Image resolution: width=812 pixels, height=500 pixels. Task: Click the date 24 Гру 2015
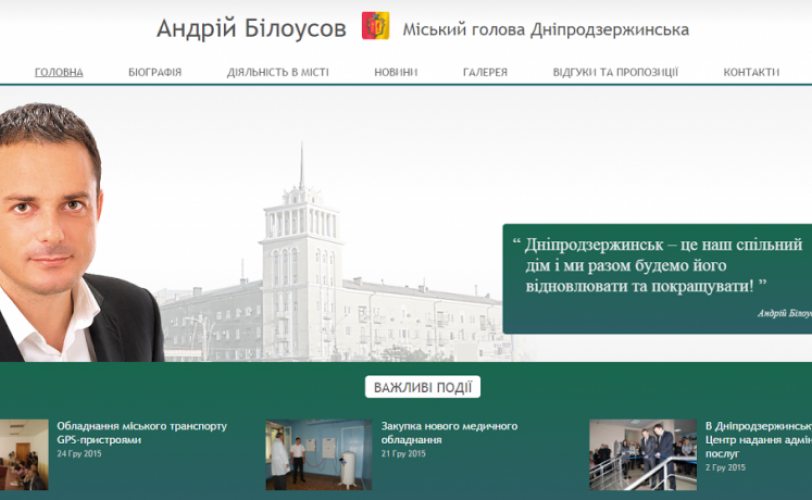pos(79,453)
